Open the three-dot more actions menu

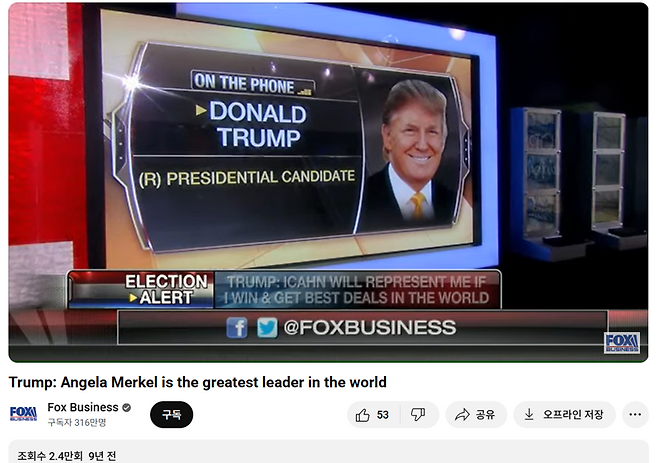tap(635, 415)
